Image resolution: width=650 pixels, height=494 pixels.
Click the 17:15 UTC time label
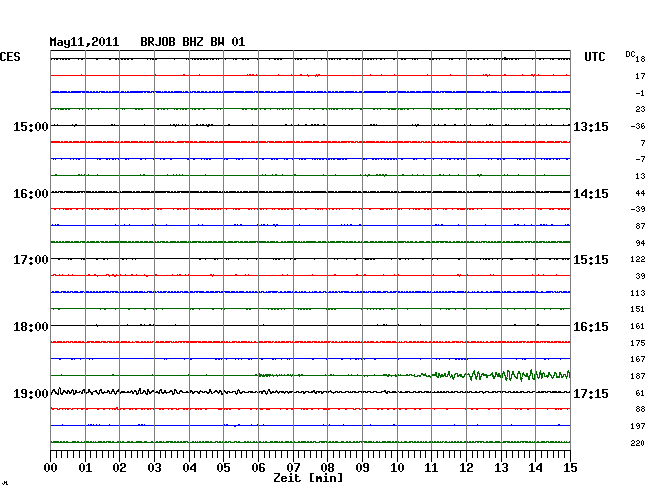tap(591, 393)
